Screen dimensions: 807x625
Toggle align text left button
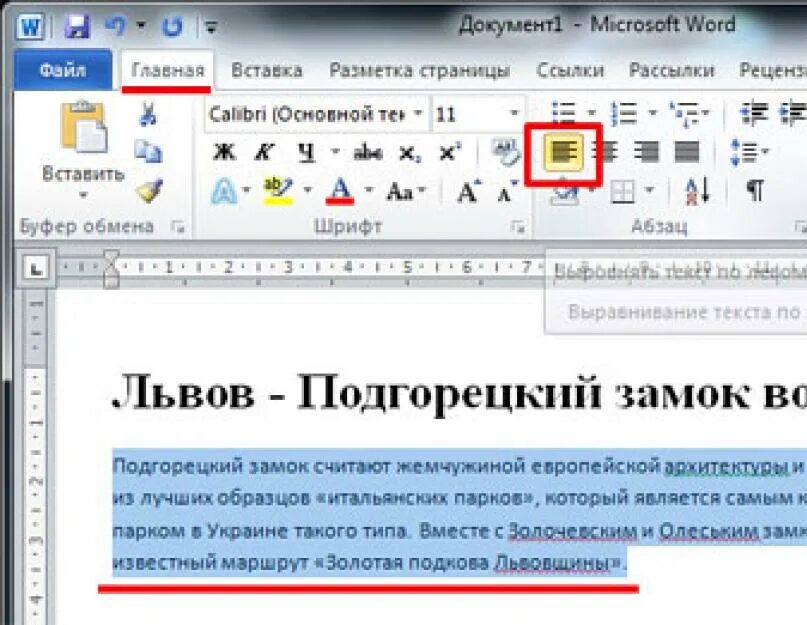[x=564, y=152]
